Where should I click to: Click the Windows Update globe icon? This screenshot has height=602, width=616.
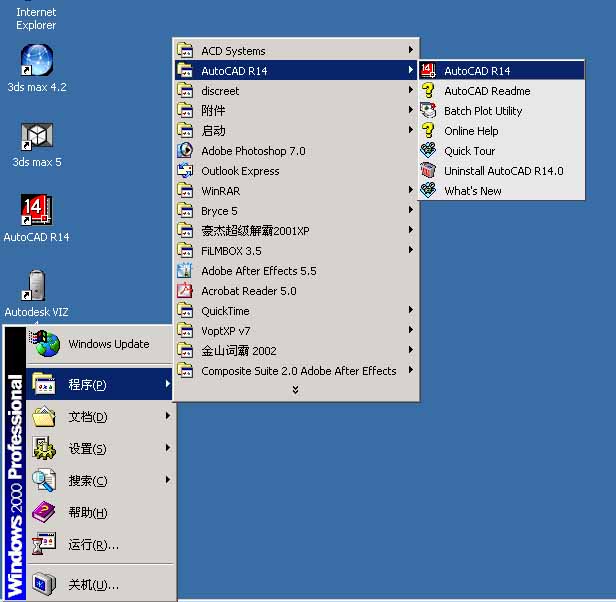pyautogui.click(x=45, y=344)
